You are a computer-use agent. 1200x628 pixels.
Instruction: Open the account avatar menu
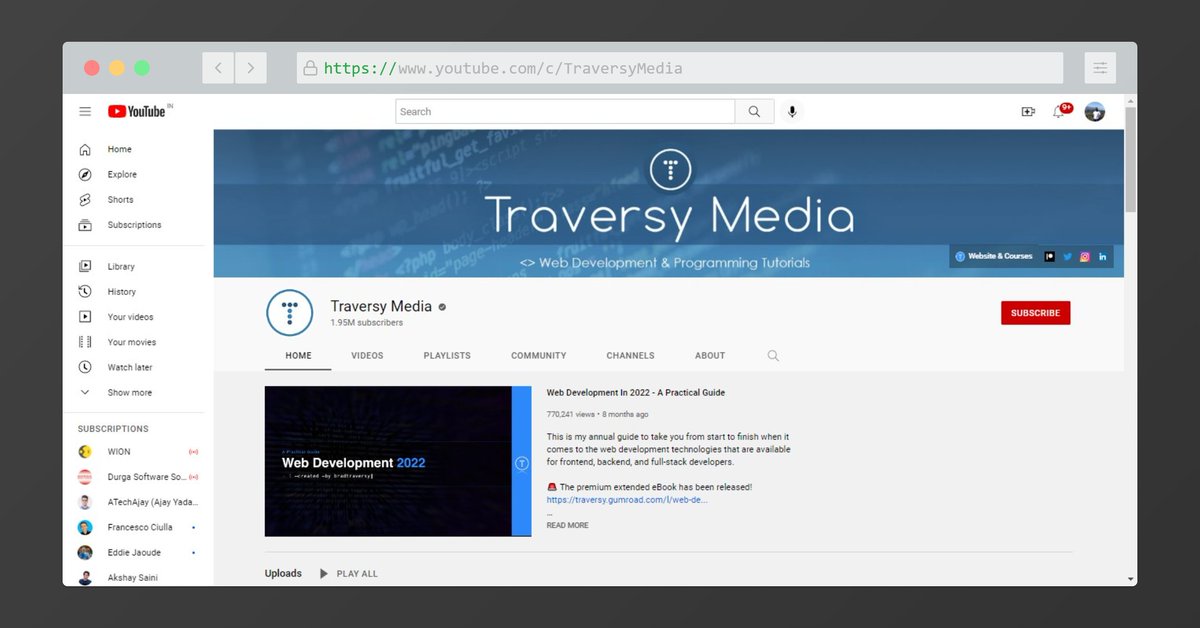(1095, 112)
